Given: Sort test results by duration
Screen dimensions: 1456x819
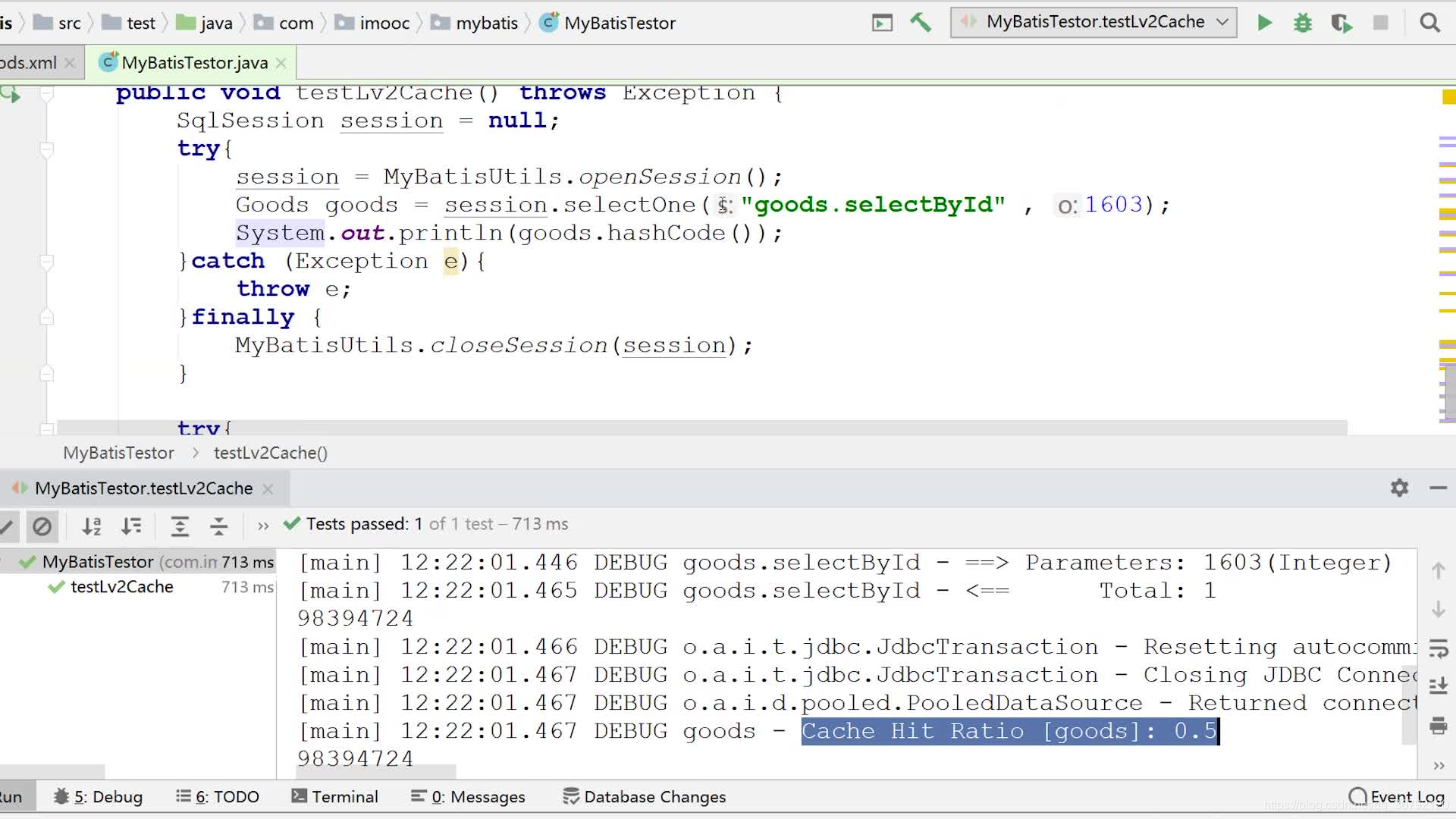Looking at the screenshot, I should click(131, 526).
